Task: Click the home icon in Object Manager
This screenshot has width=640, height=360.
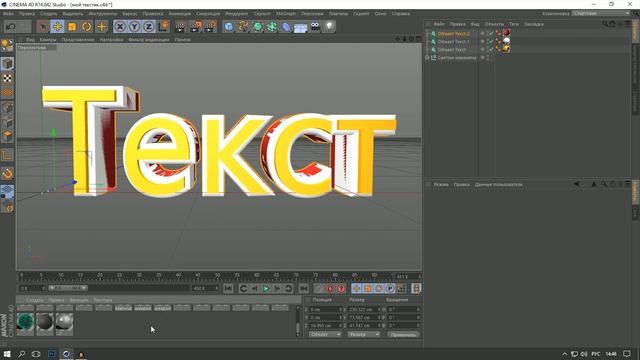Action: point(612,24)
